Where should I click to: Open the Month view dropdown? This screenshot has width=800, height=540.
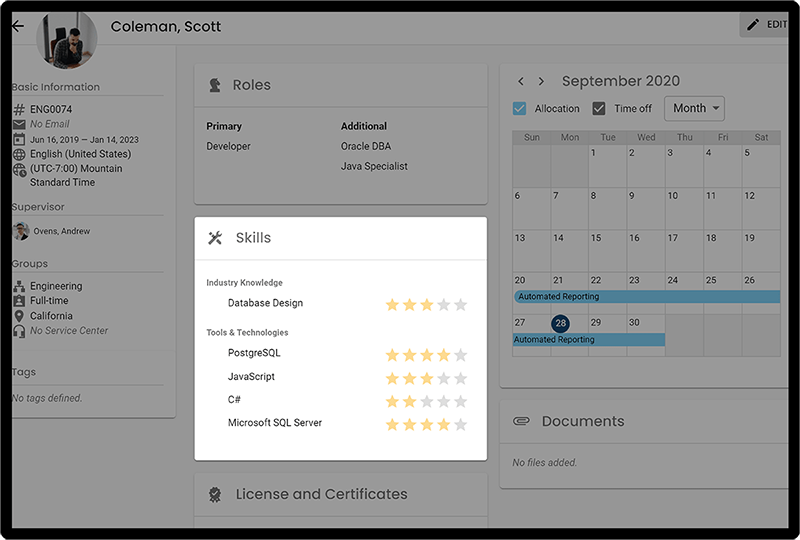pyautogui.click(x=694, y=108)
